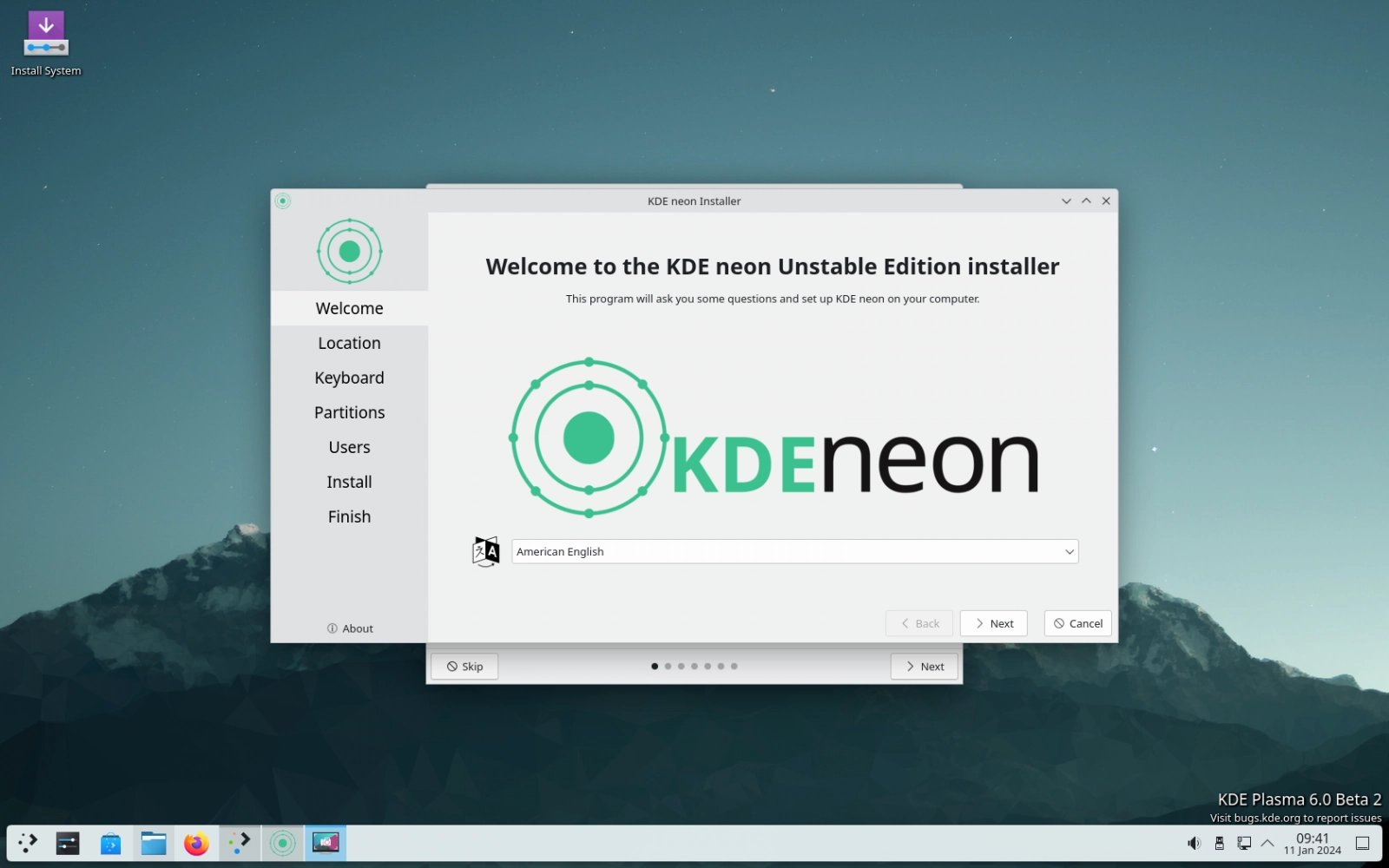1389x868 pixels.
Task: Click Skip in the background welcome window
Action: pyautogui.click(x=464, y=667)
